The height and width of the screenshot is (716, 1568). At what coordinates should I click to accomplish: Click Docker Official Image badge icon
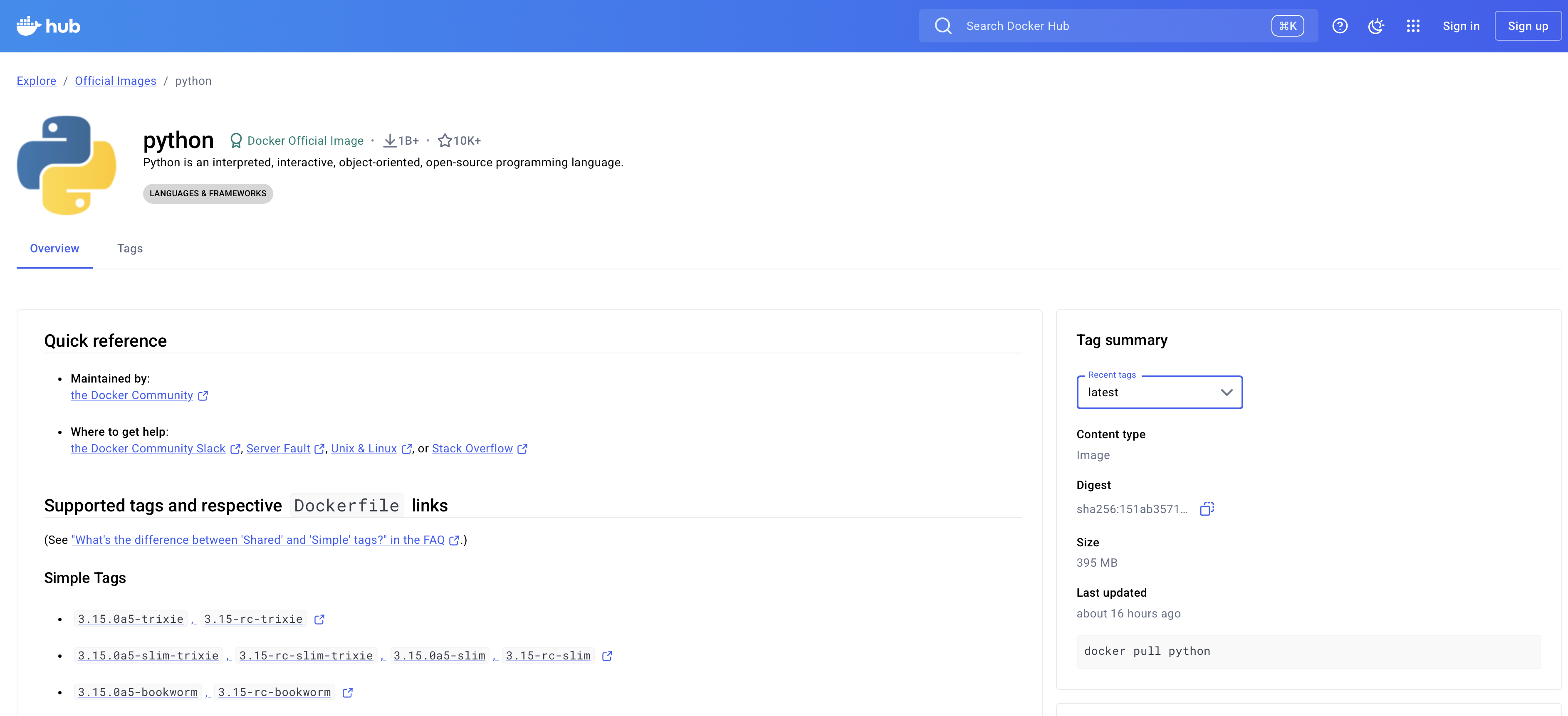pos(235,141)
